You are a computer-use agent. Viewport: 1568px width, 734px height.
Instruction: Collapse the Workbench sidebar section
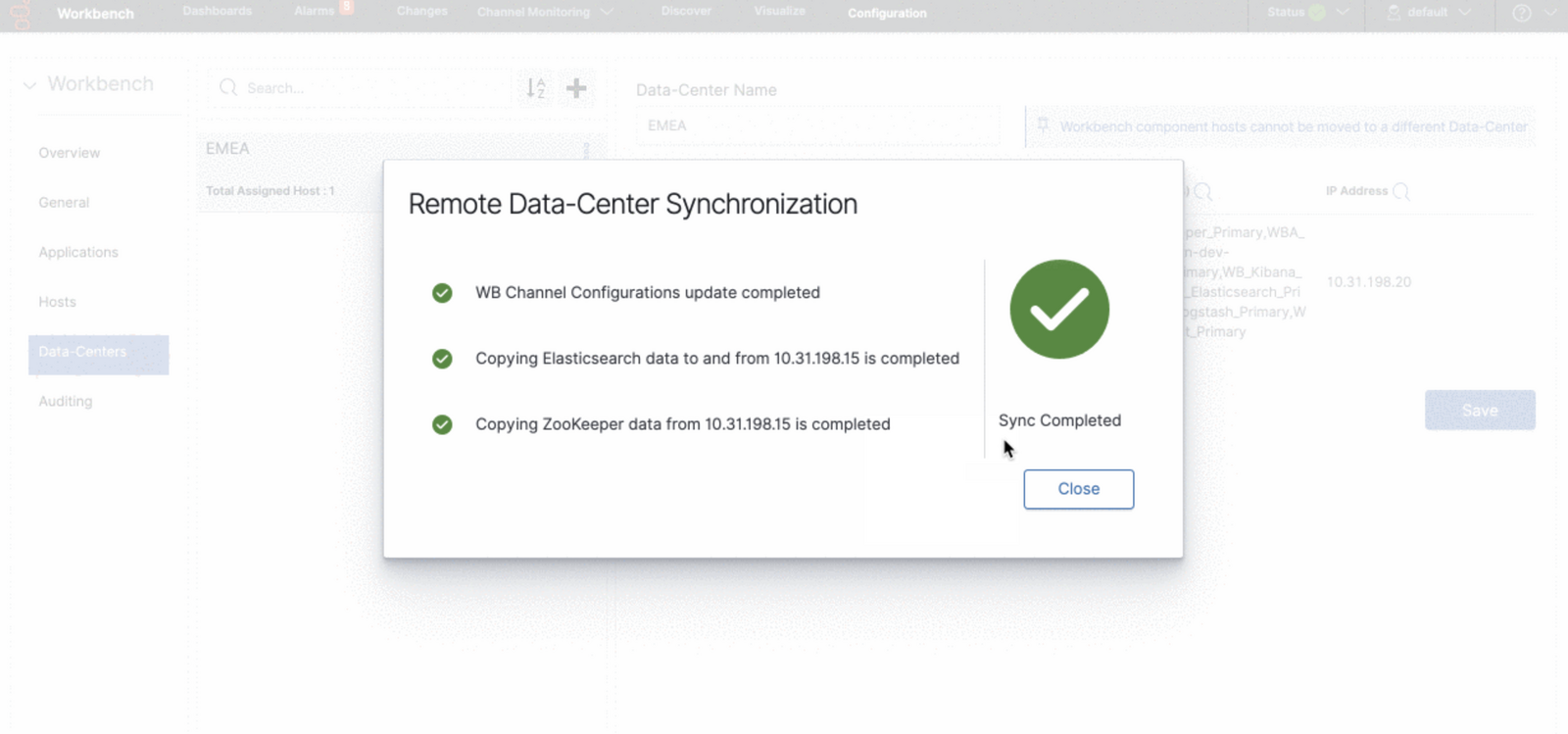click(x=30, y=85)
